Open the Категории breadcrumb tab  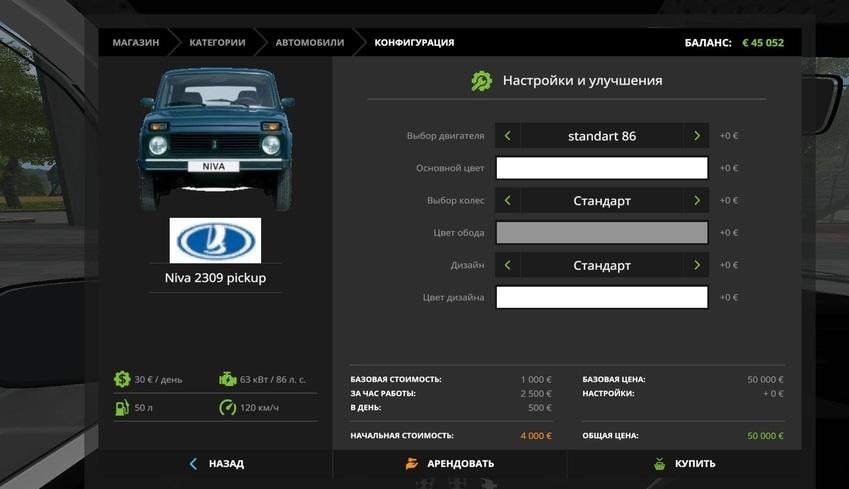(x=217, y=43)
